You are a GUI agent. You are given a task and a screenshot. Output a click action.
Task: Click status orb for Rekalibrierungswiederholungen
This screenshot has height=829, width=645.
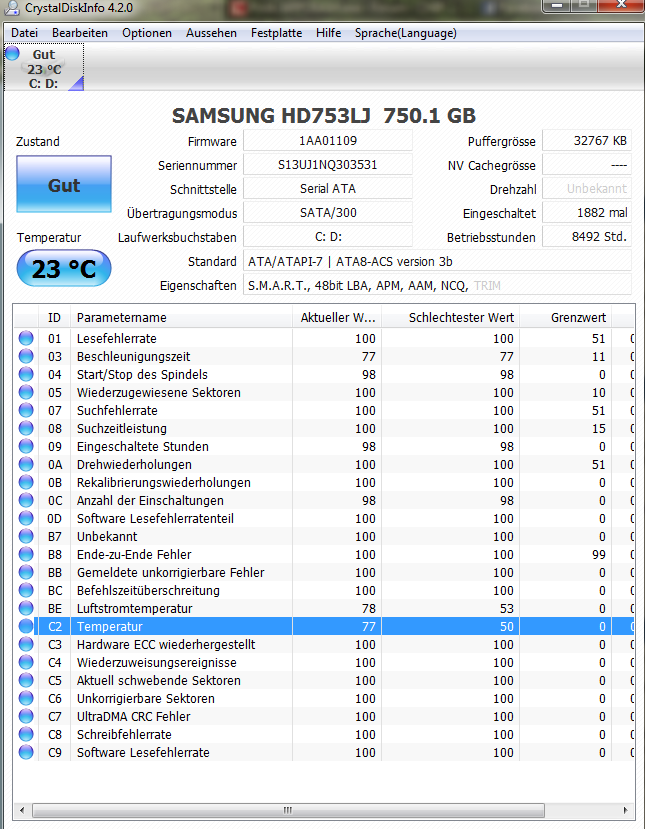(26, 482)
